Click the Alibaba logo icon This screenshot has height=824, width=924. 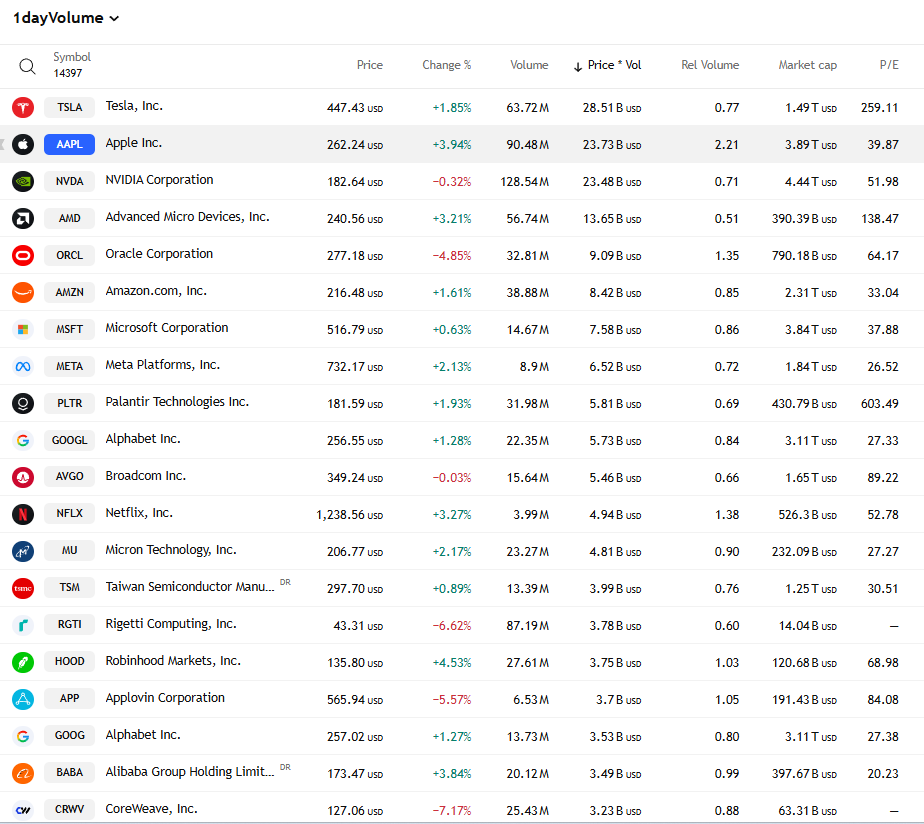pos(23,773)
